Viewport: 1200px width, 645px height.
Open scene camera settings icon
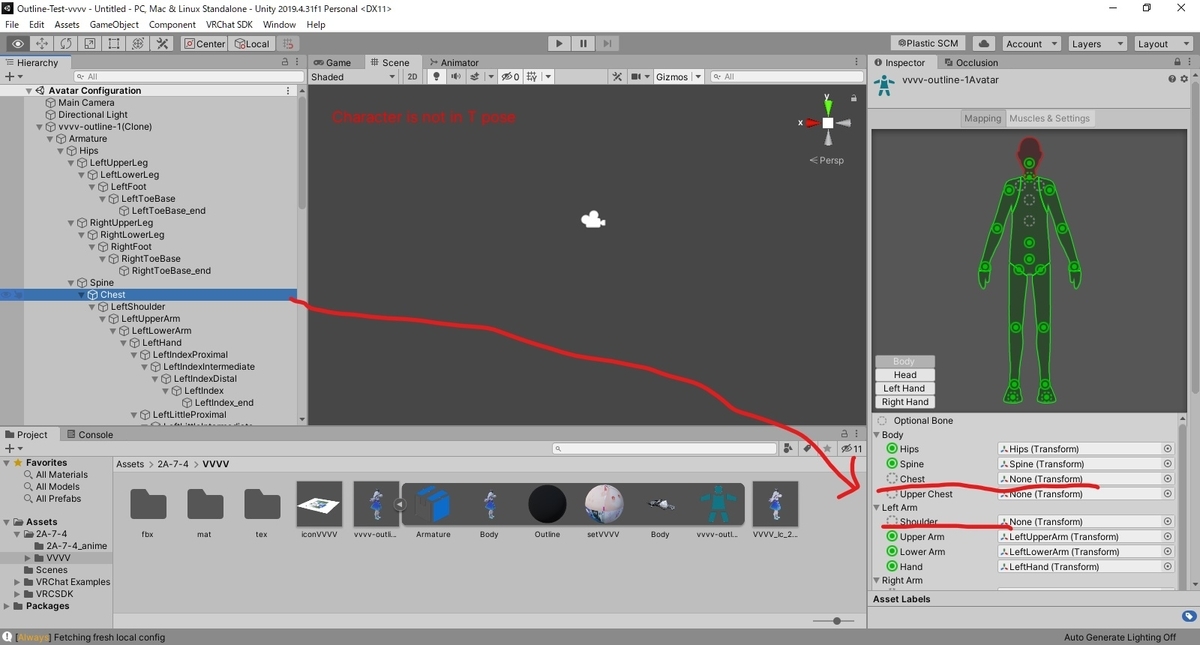point(638,77)
